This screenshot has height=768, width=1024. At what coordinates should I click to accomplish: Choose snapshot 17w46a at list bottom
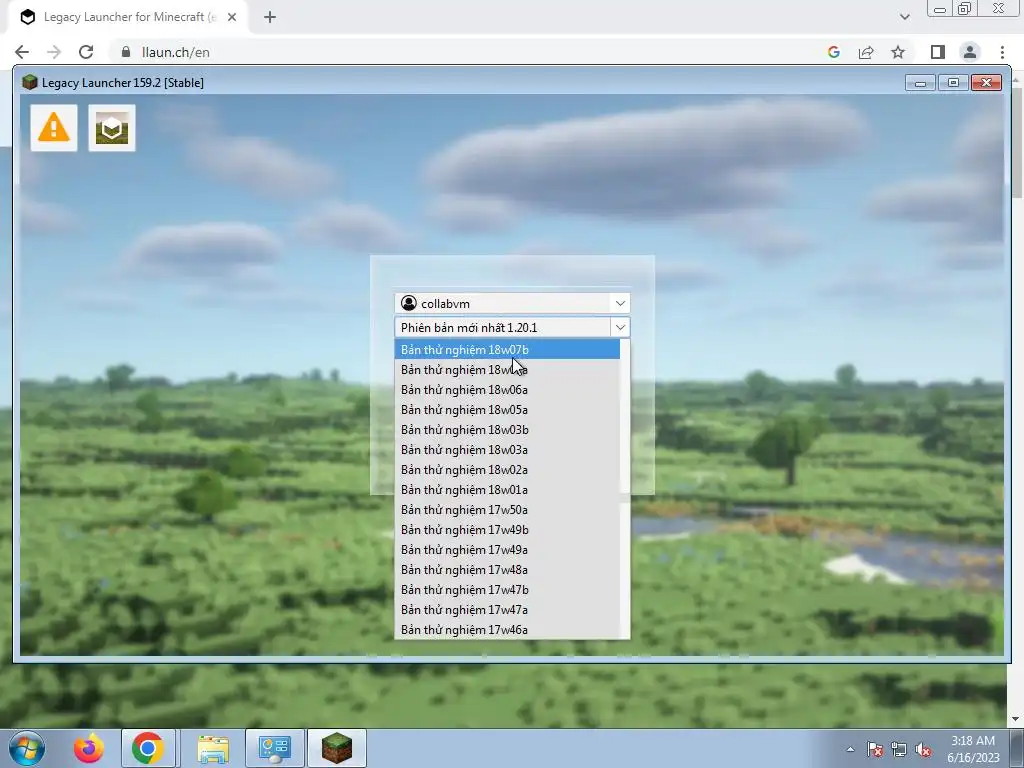tap(507, 630)
